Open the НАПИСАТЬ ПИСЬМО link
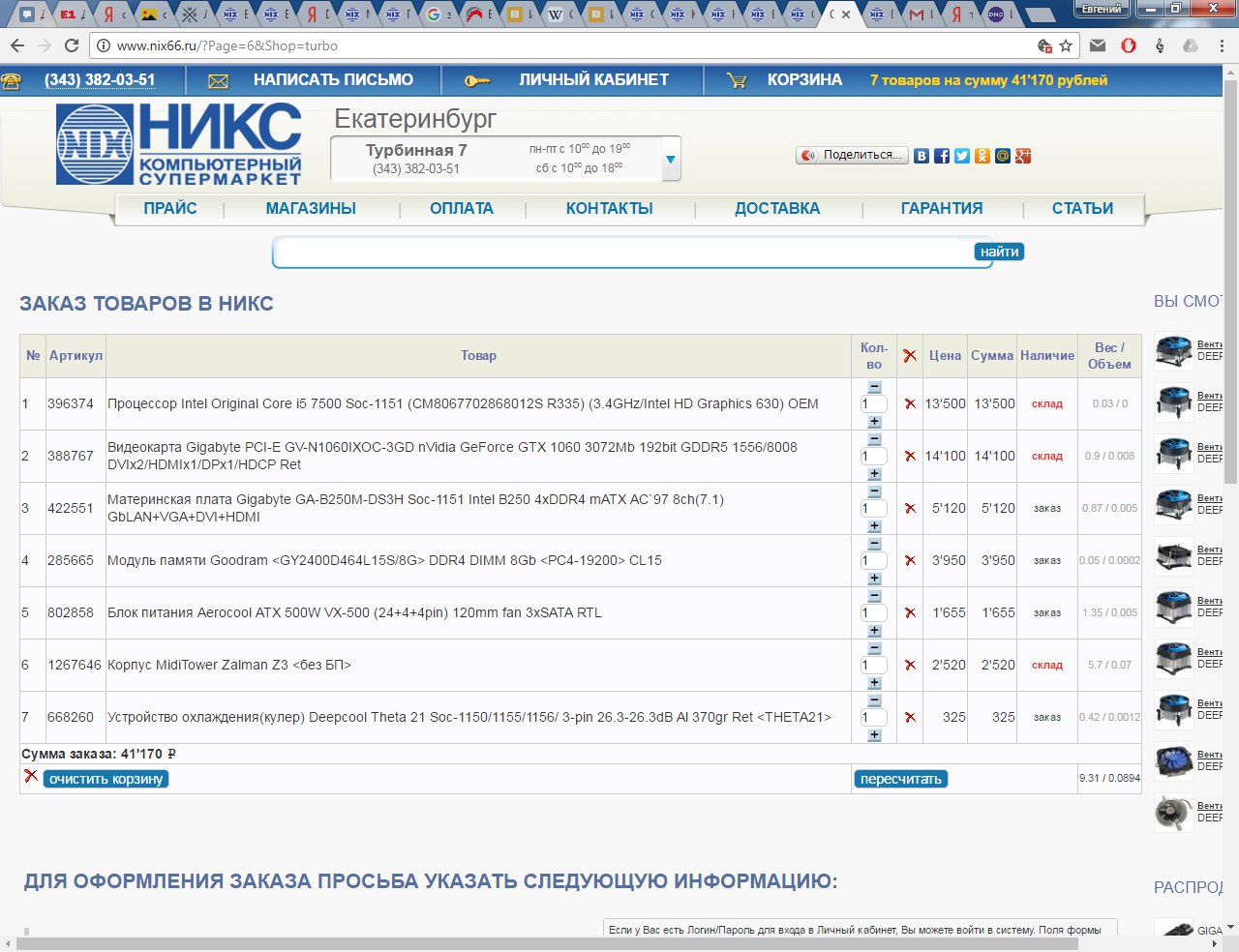The height and width of the screenshot is (952, 1239). (333, 80)
